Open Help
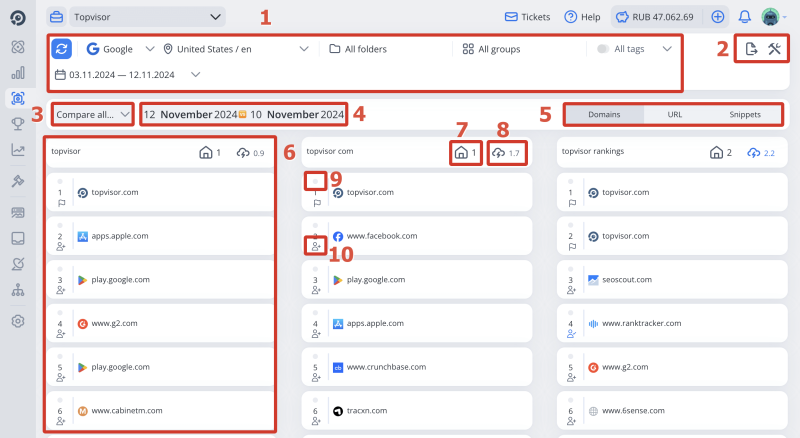The image size is (800, 438). [582, 17]
